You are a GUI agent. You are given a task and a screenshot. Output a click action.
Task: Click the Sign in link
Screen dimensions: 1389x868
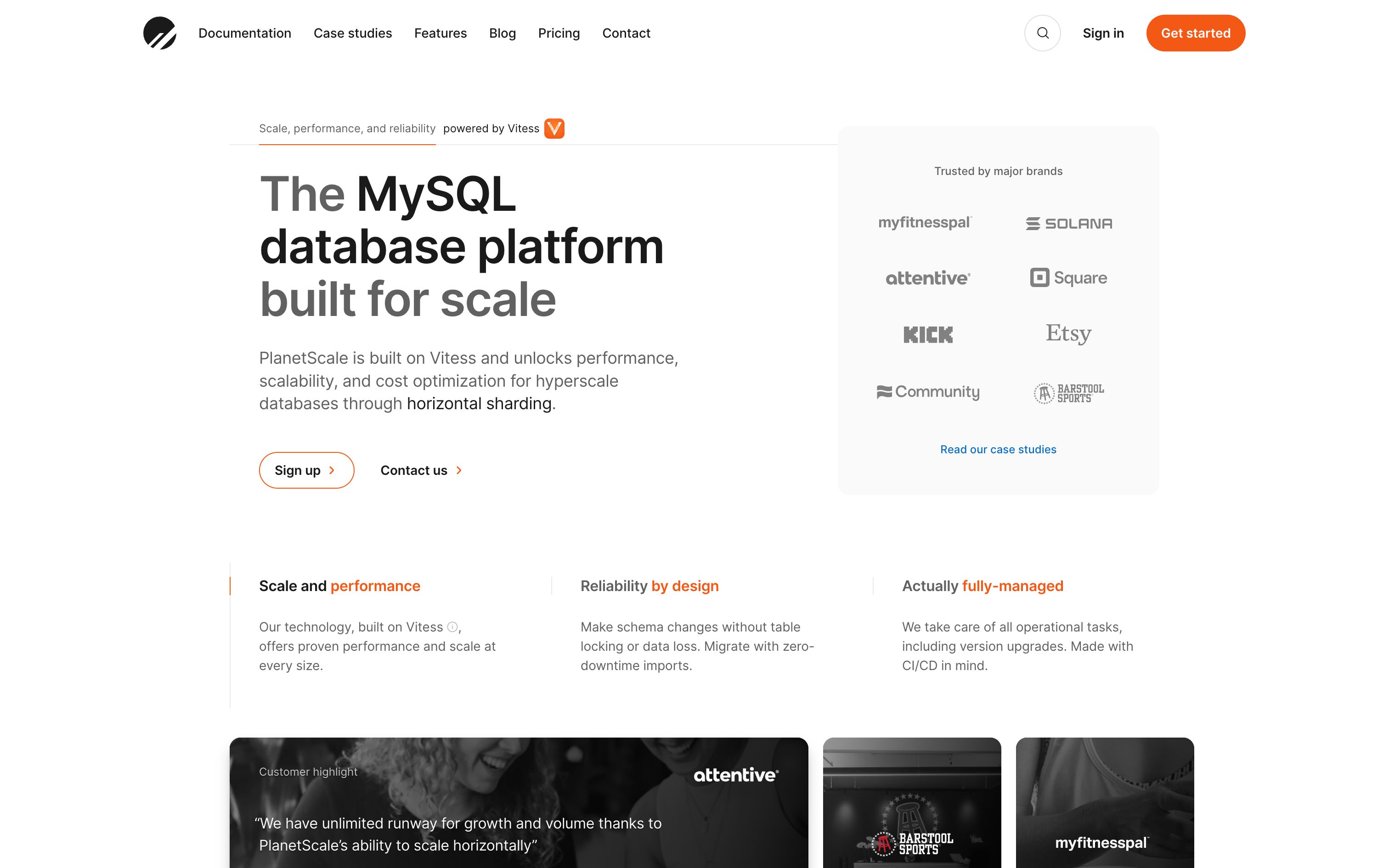click(x=1102, y=33)
